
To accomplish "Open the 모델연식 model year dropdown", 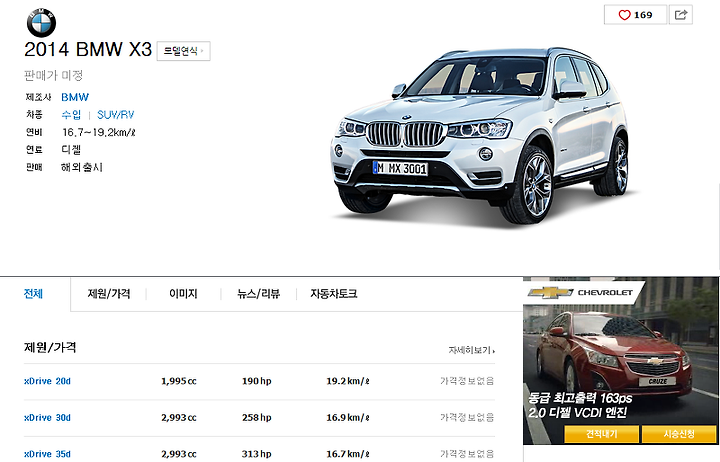I will (183, 51).
